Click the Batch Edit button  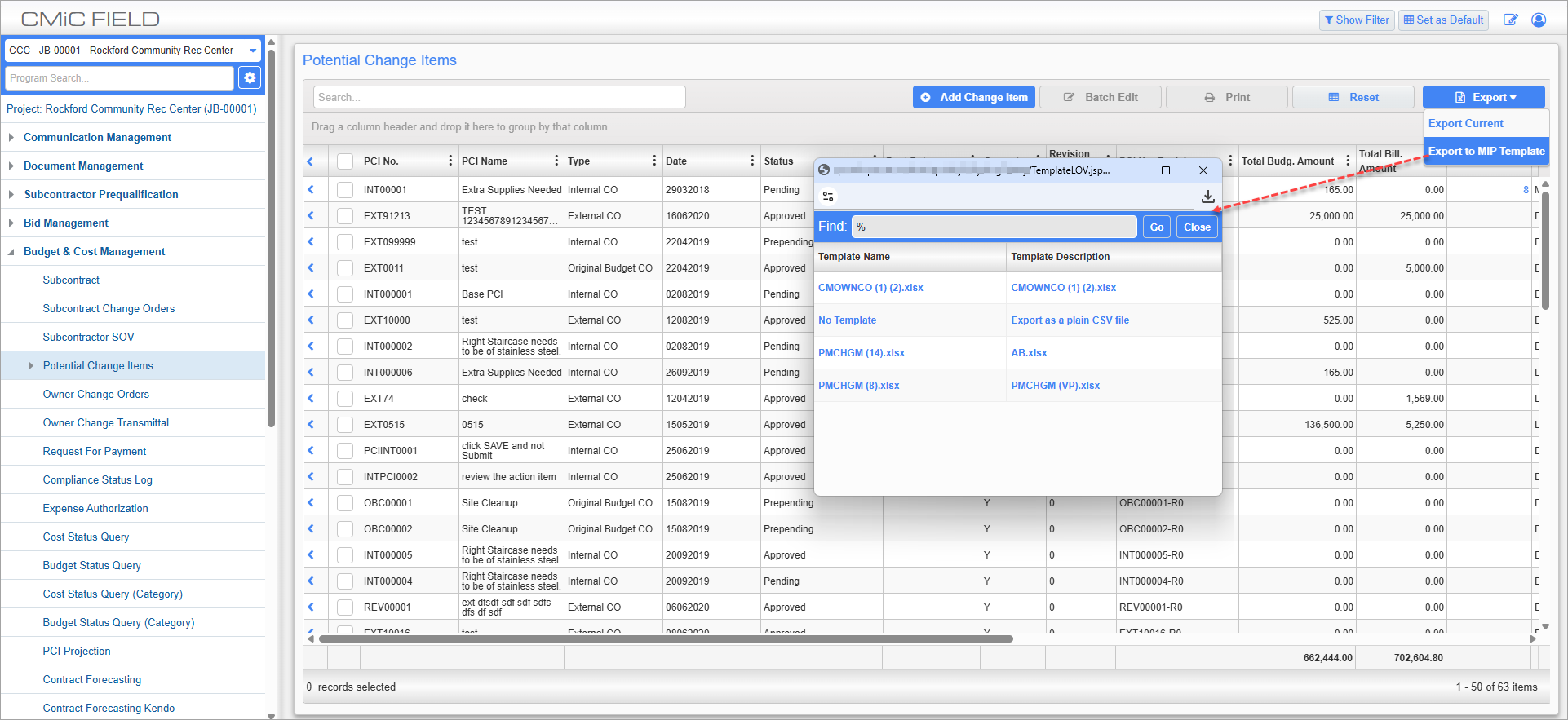pyautogui.click(x=1101, y=97)
